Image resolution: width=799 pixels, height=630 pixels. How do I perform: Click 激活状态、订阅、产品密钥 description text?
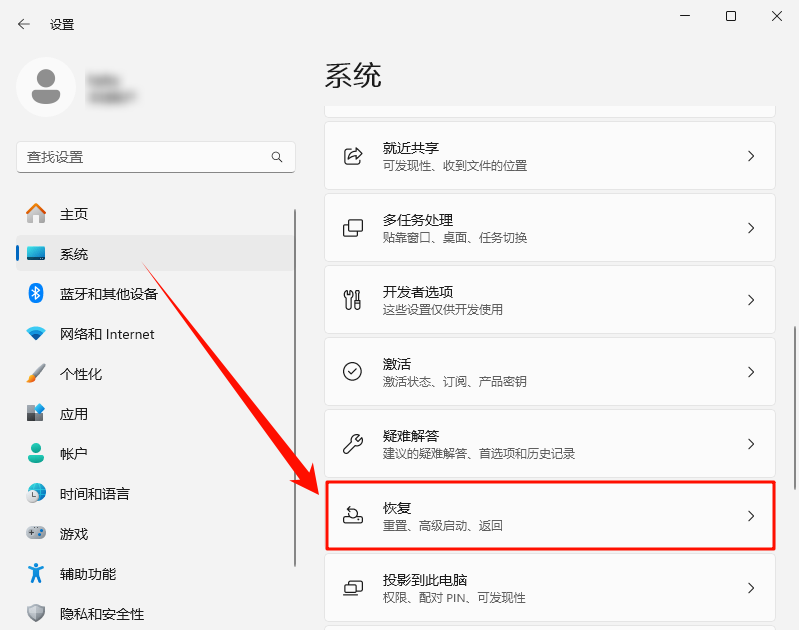(x=455, y=381)
